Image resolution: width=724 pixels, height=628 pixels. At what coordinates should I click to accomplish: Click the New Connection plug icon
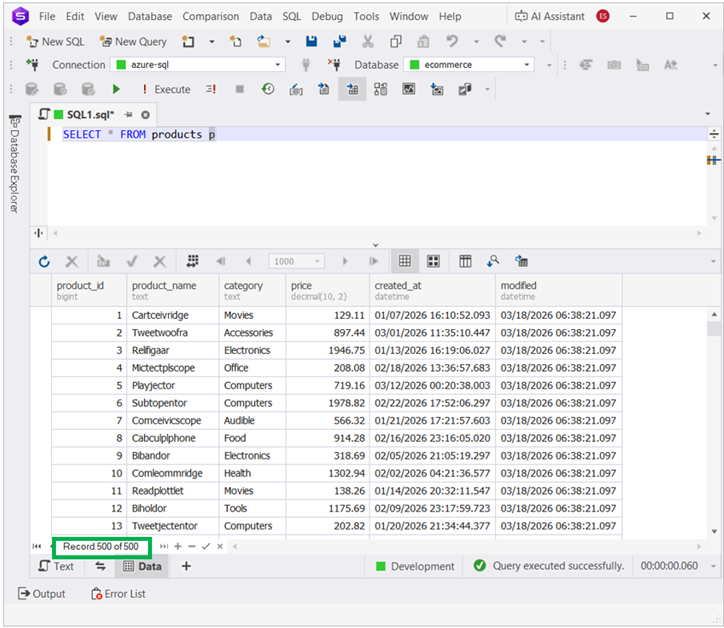[33, 65]
